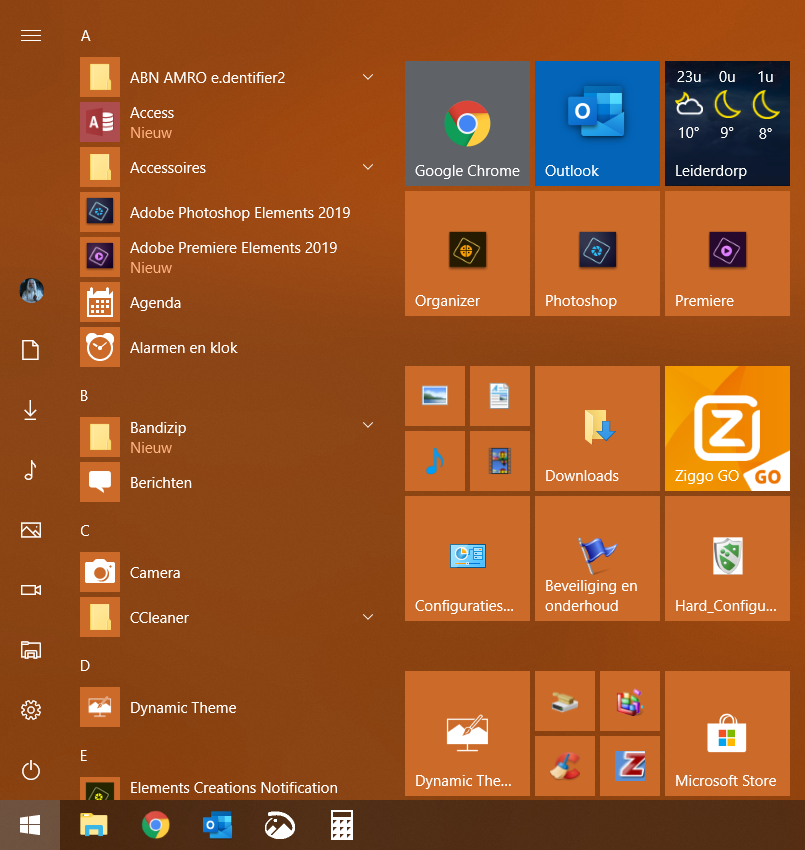Open Outlook from the taskbar
The width and height of the screenshot is (805, 850).
click(x=217, y=825)
